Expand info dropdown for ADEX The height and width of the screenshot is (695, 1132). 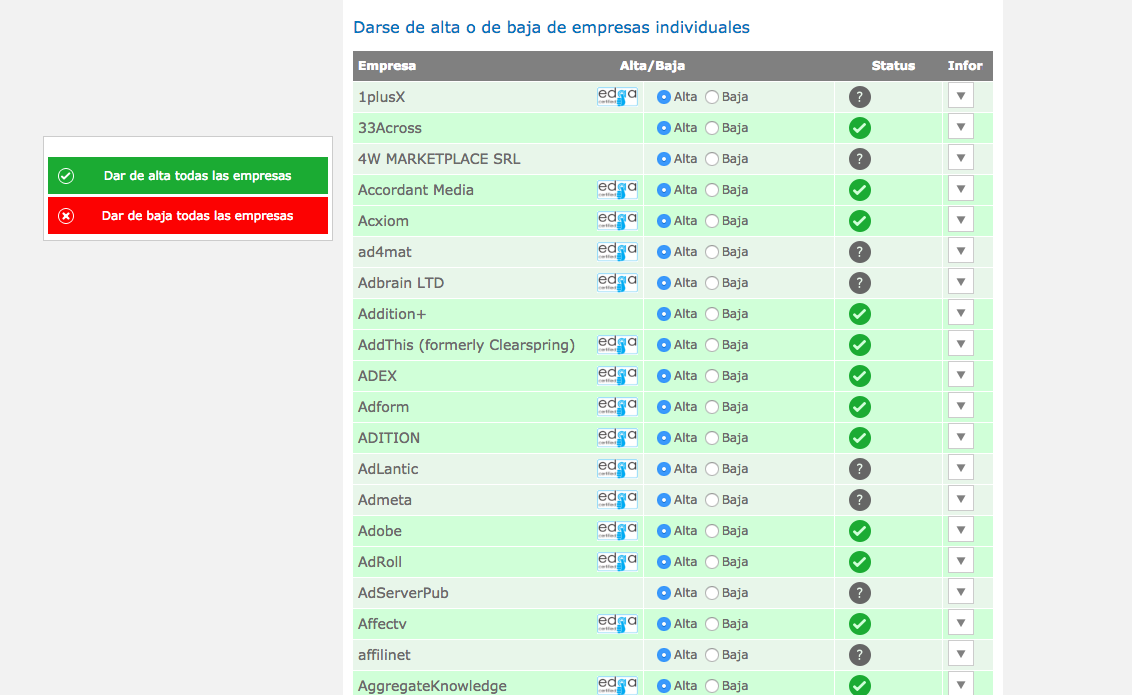pyautogui.click(x=961, y=375)
